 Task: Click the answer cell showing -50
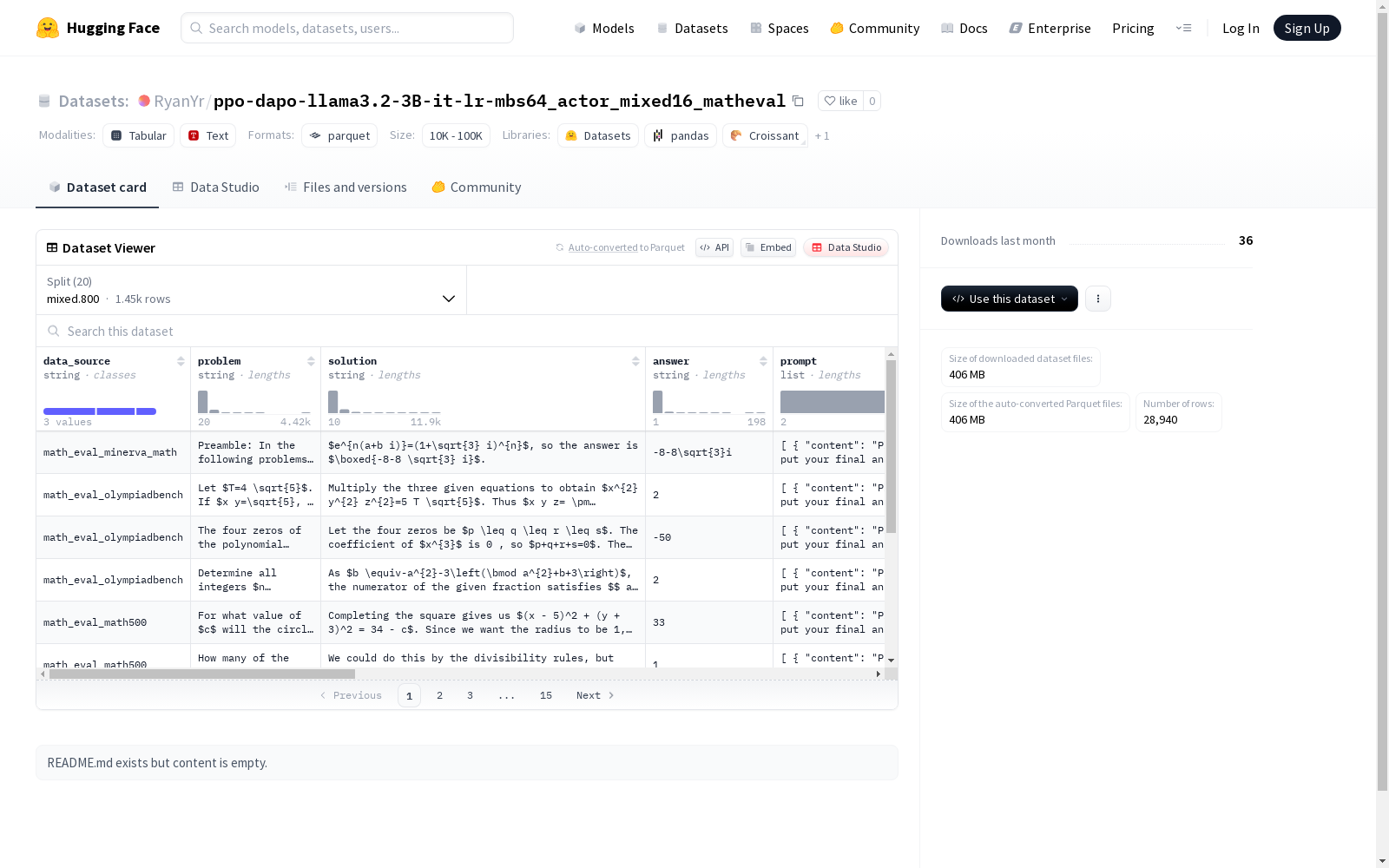coord(709,537)
